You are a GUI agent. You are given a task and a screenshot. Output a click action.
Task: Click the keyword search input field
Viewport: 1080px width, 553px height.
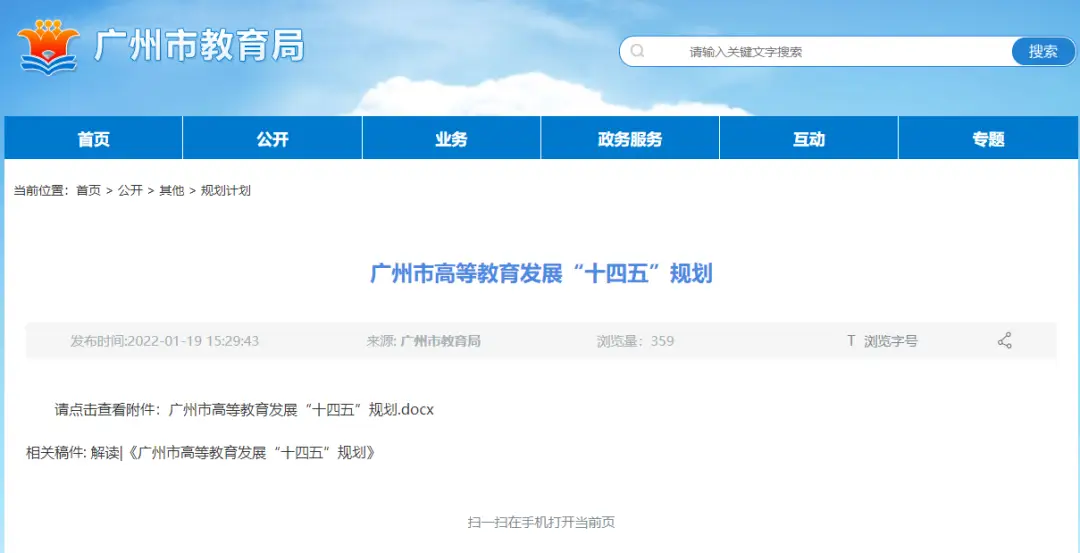click(x=816, y=52)
